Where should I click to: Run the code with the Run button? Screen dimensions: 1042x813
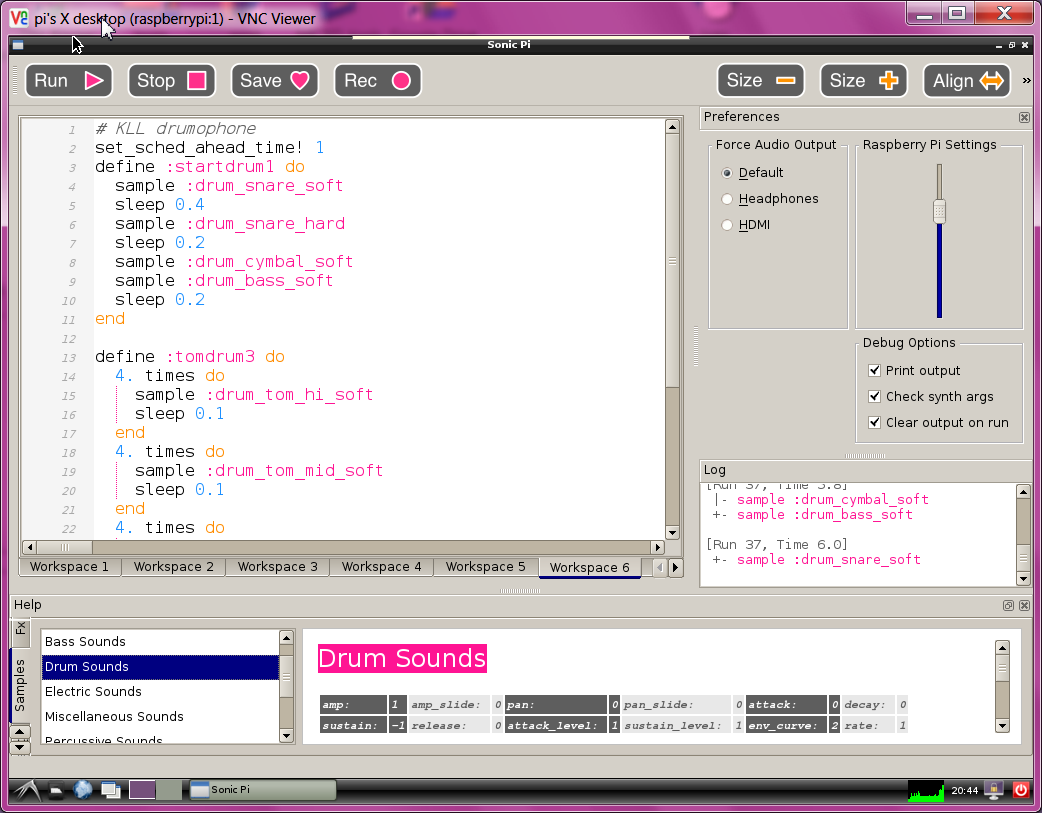(69, 81)
